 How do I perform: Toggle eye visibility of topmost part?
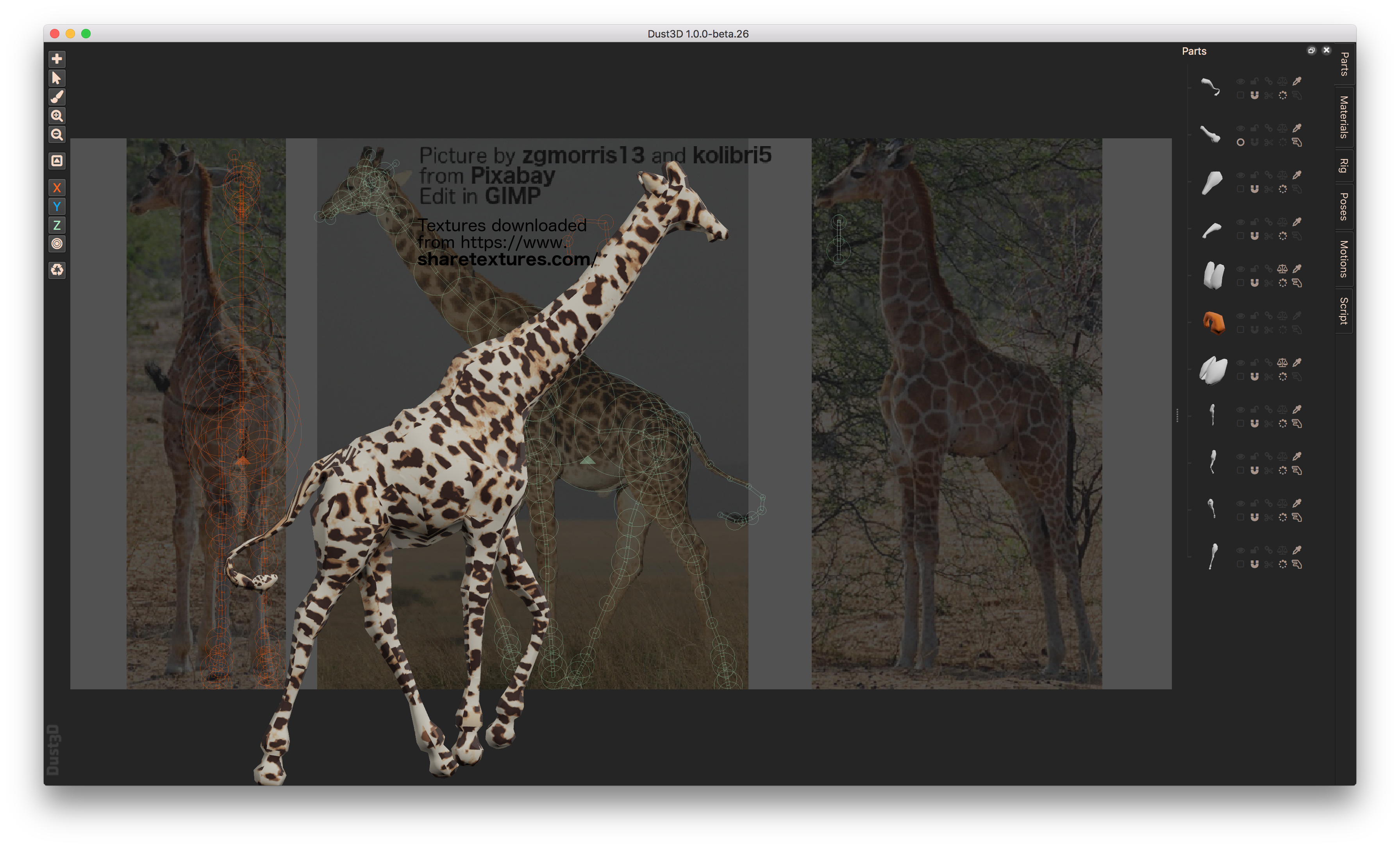(x=1240, y=81)
